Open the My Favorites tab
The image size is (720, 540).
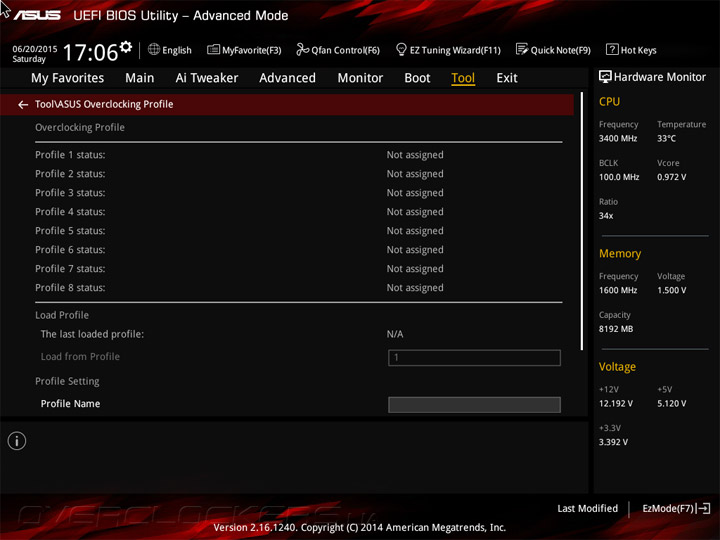tap(68, 78)
